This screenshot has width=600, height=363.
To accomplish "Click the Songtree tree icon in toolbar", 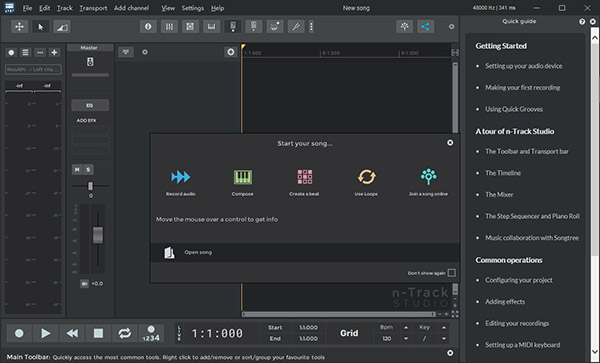I will [404, 26].
